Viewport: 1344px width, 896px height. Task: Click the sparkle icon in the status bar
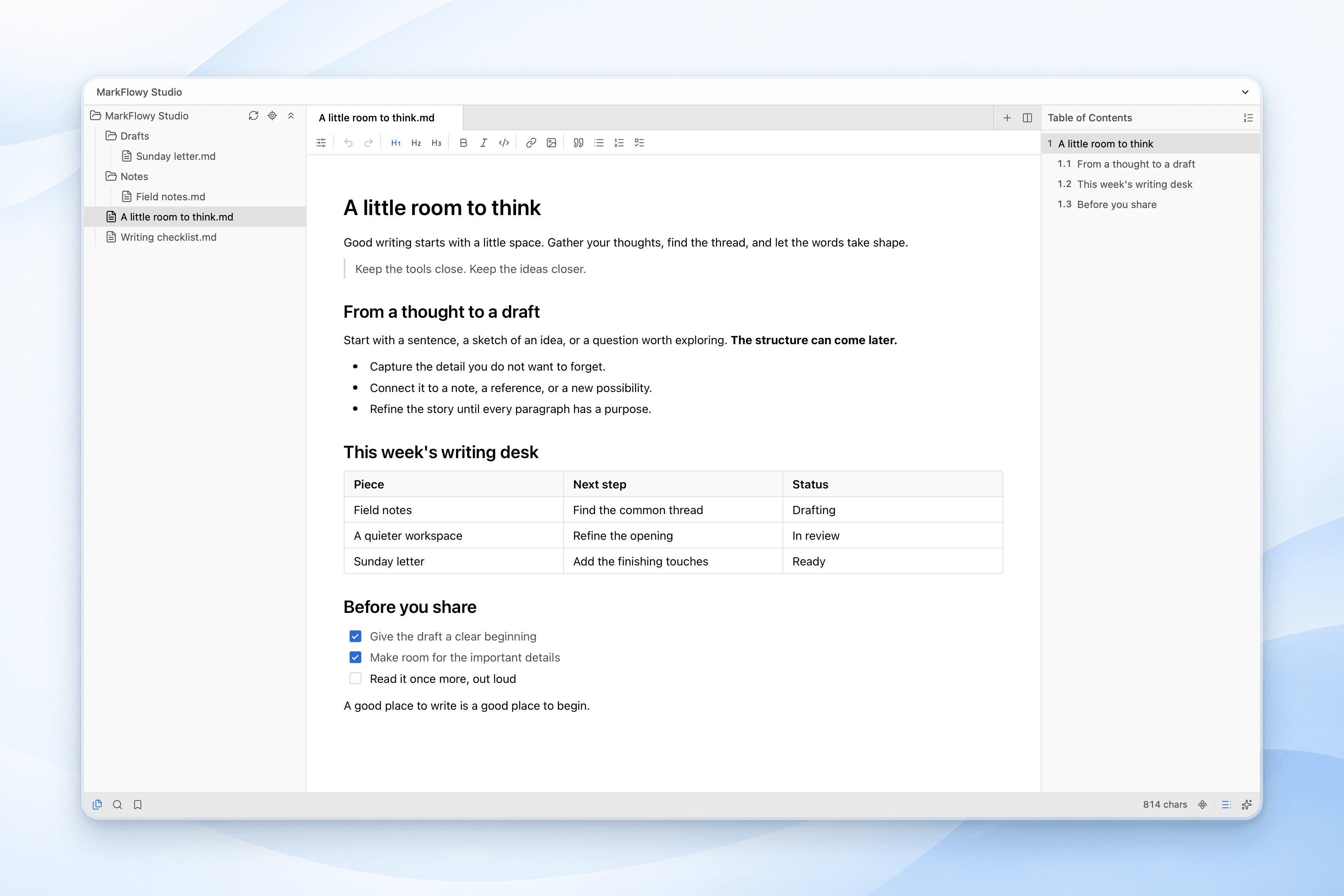click(1247, 805)
